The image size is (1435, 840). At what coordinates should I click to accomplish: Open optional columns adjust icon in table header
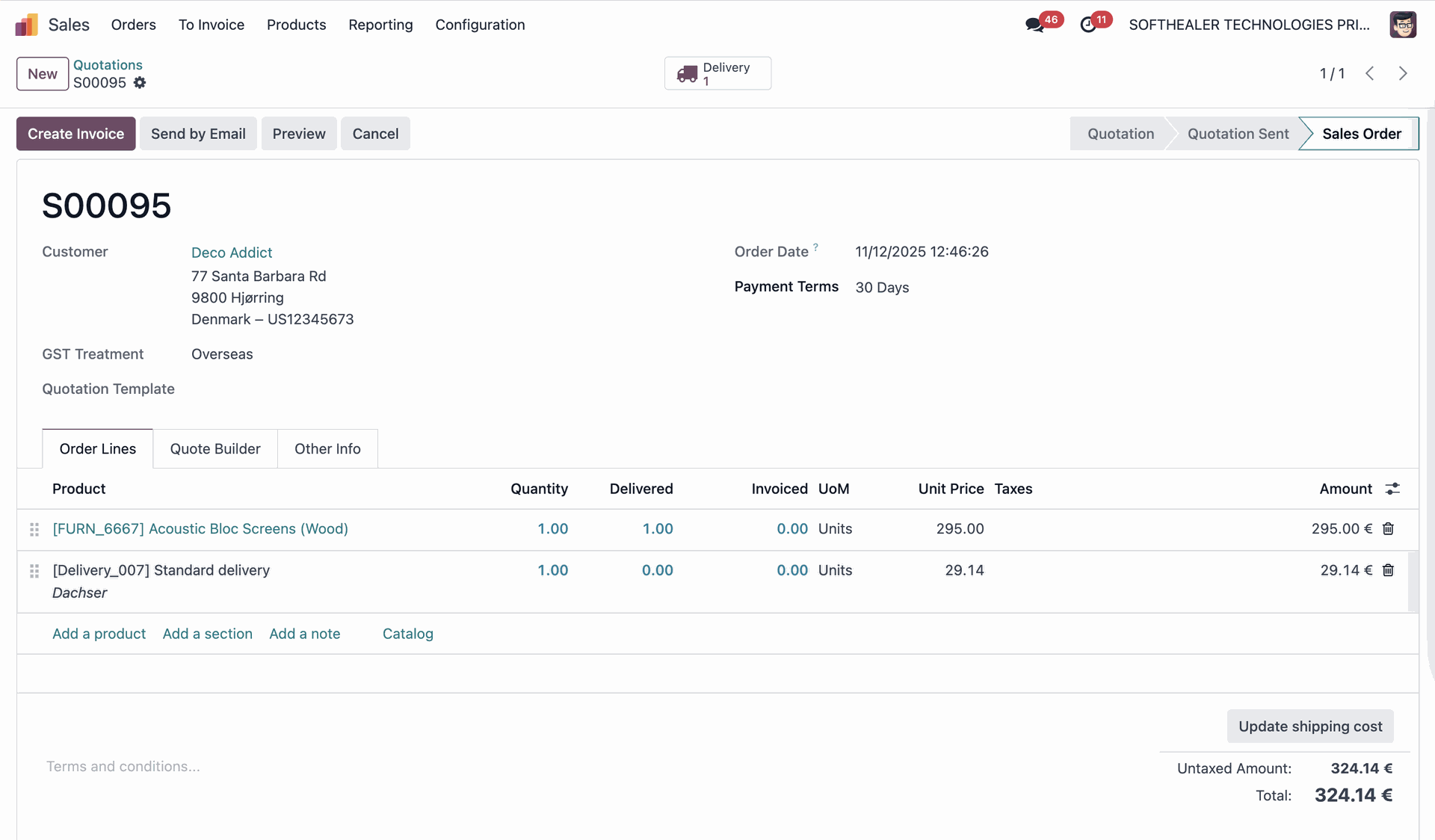click(1392, 489)
